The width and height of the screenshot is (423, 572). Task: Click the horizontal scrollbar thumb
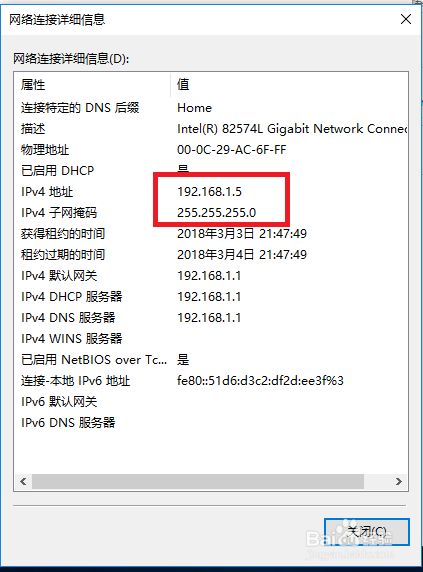pyautogui.click(x=198, y=481)
